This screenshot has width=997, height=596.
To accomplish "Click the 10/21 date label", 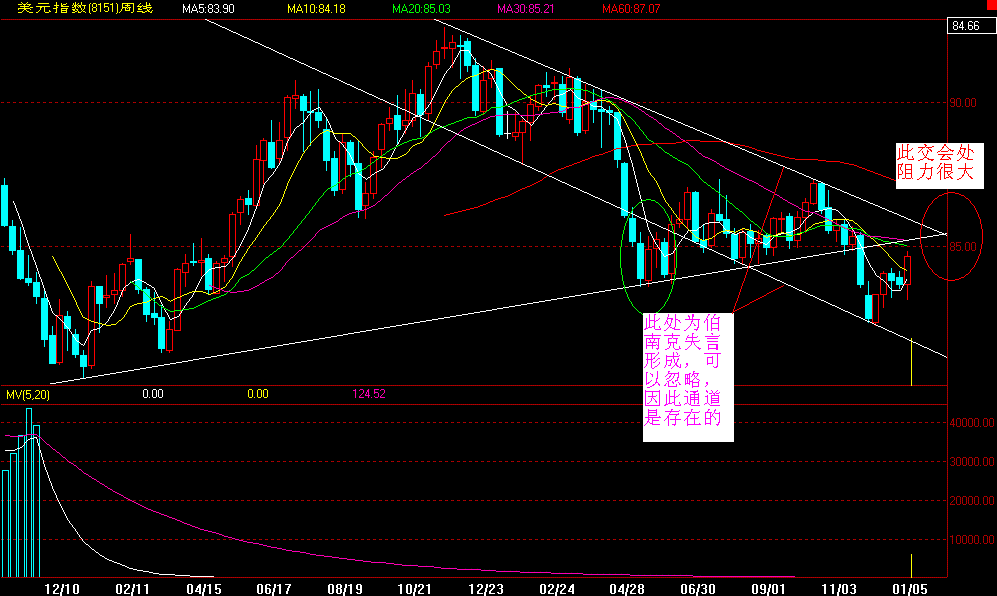I will (x=415, y=589).
